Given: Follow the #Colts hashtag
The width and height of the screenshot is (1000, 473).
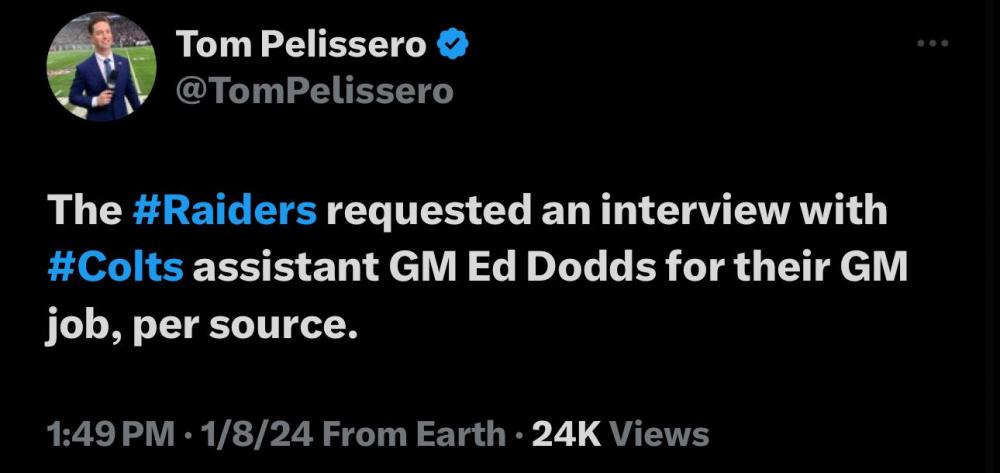Looking at the screenshot, I should tap(115, 269).
